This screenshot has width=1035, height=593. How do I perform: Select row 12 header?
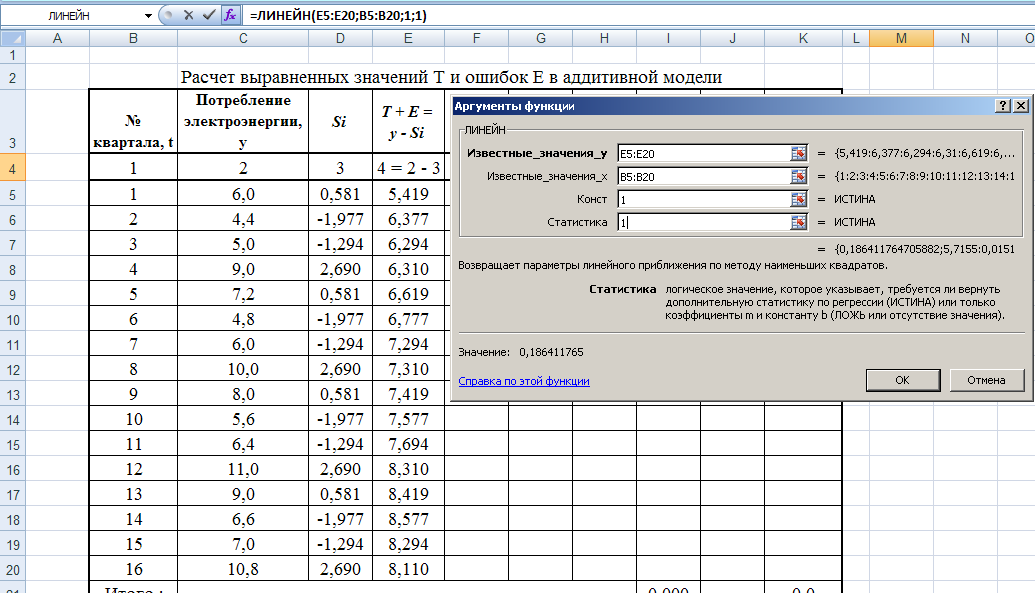(13, 369)
